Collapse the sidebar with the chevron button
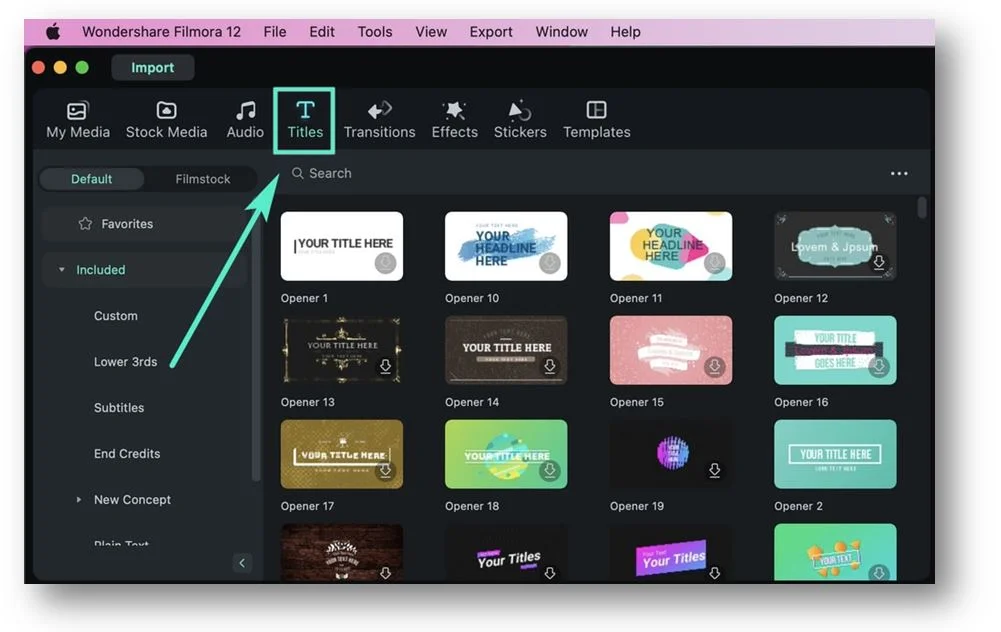1001x632 pixels. point(242,562)
